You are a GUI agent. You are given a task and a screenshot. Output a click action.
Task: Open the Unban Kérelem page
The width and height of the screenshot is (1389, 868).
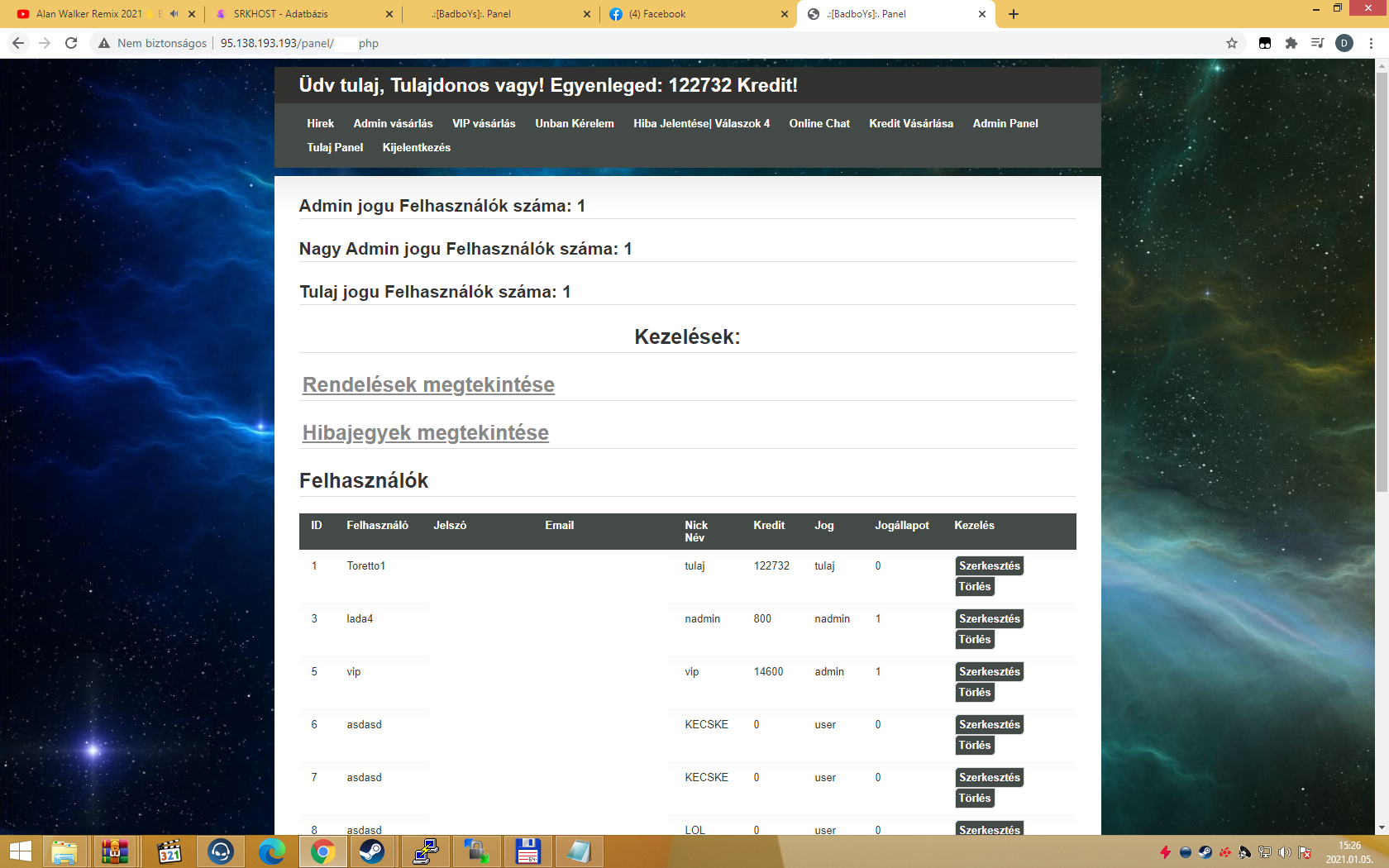coord(575,123)
